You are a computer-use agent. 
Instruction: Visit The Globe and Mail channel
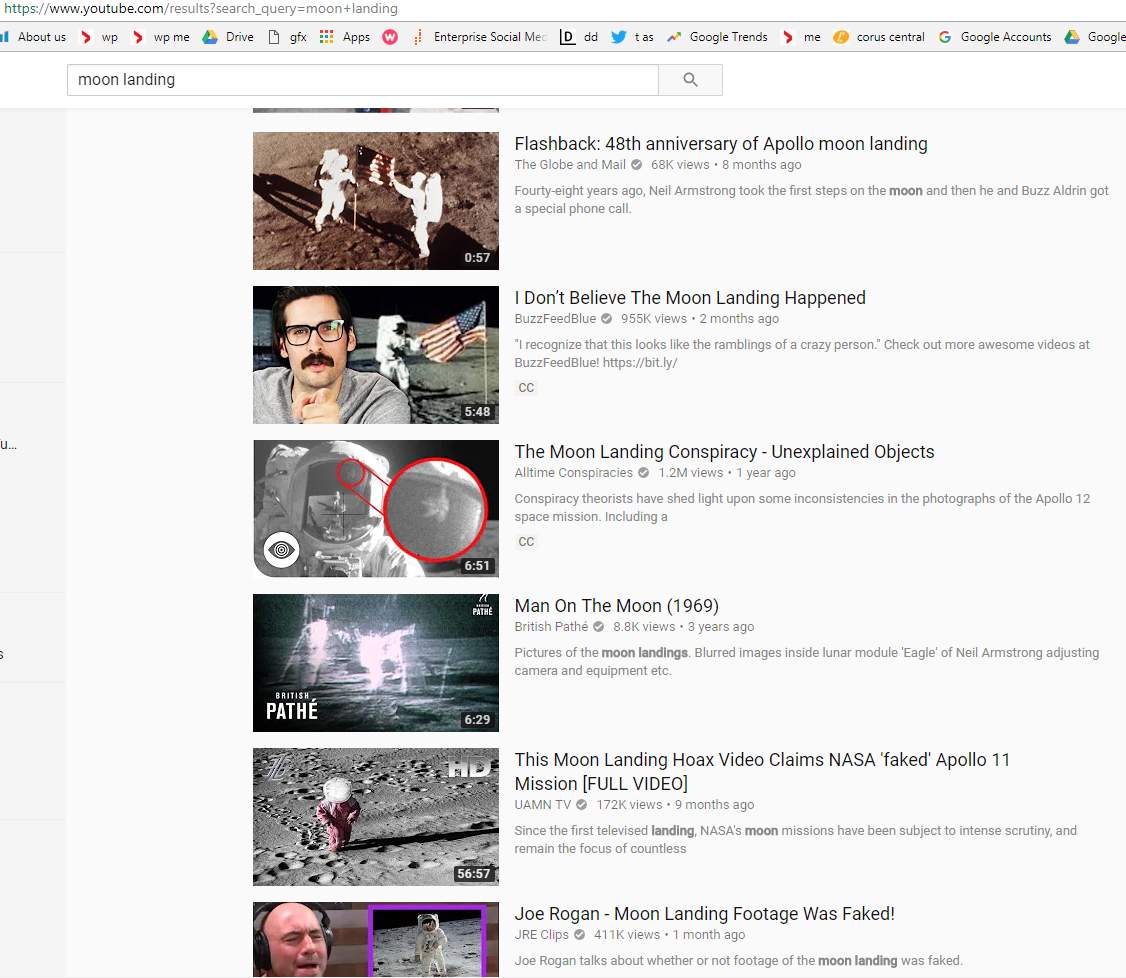(570, 164)
